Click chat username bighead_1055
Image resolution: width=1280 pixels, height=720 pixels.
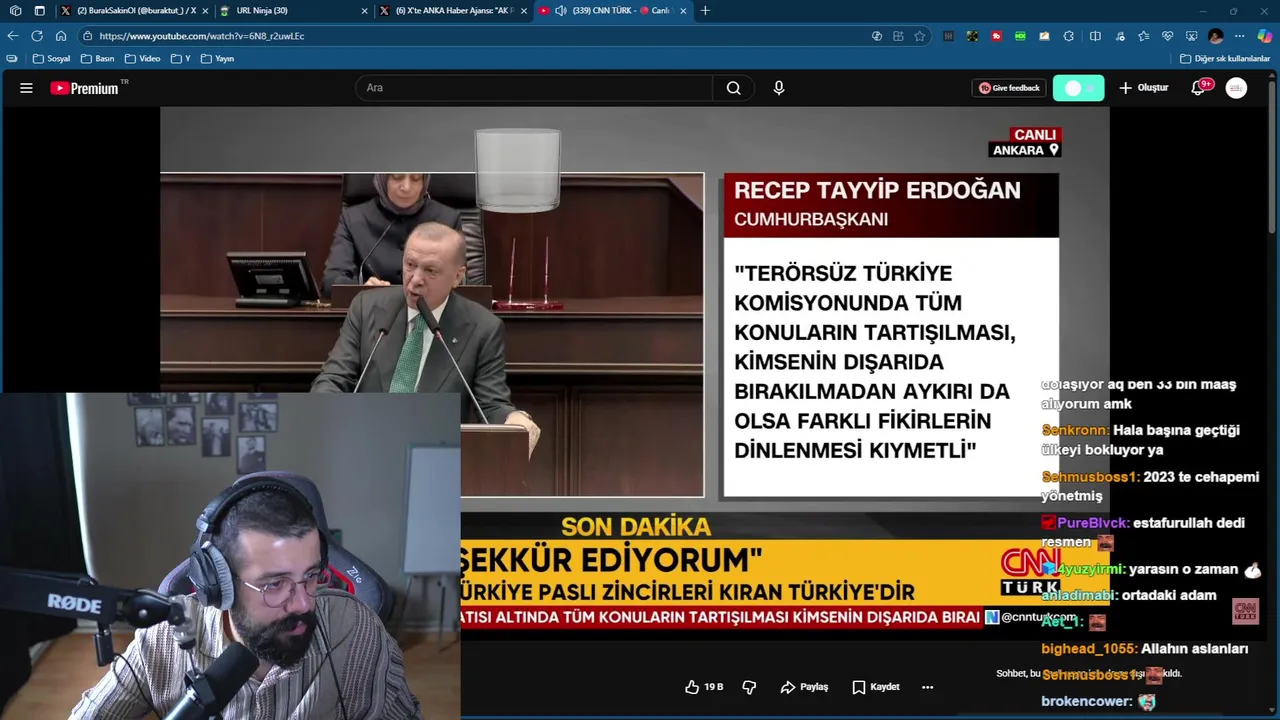click(x=1089, y=649)
